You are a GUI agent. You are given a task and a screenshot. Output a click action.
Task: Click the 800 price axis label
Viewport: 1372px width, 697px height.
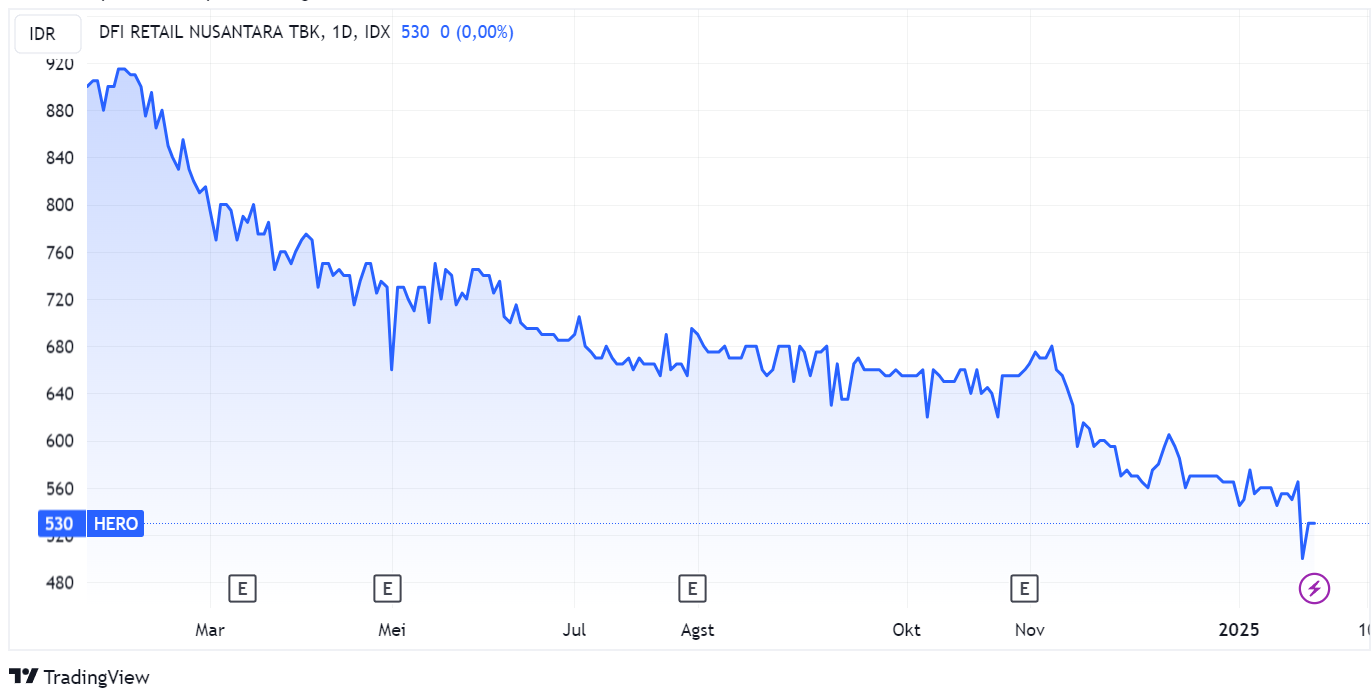pos(60,205)
